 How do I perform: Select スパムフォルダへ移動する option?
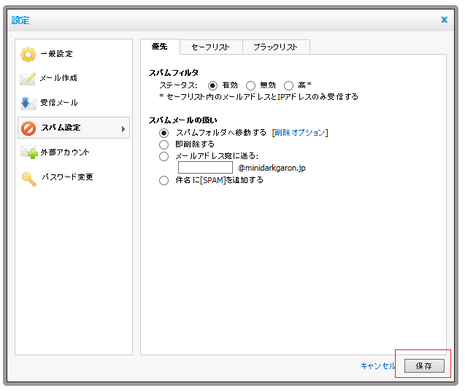164,133
